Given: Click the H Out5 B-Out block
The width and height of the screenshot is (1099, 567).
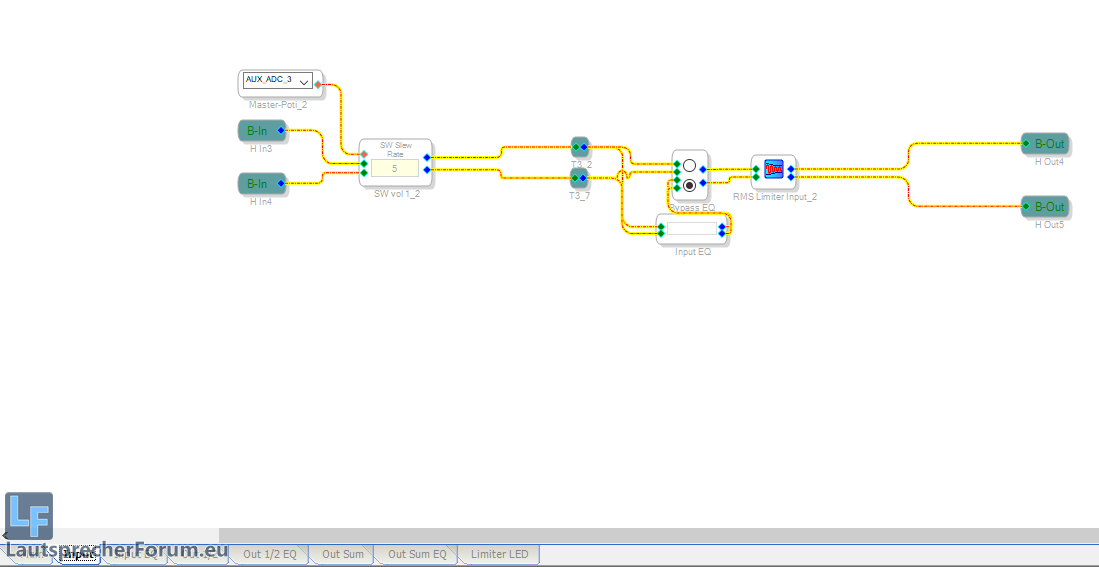Looking at the screenshot, I should (x=1048, y=207).
